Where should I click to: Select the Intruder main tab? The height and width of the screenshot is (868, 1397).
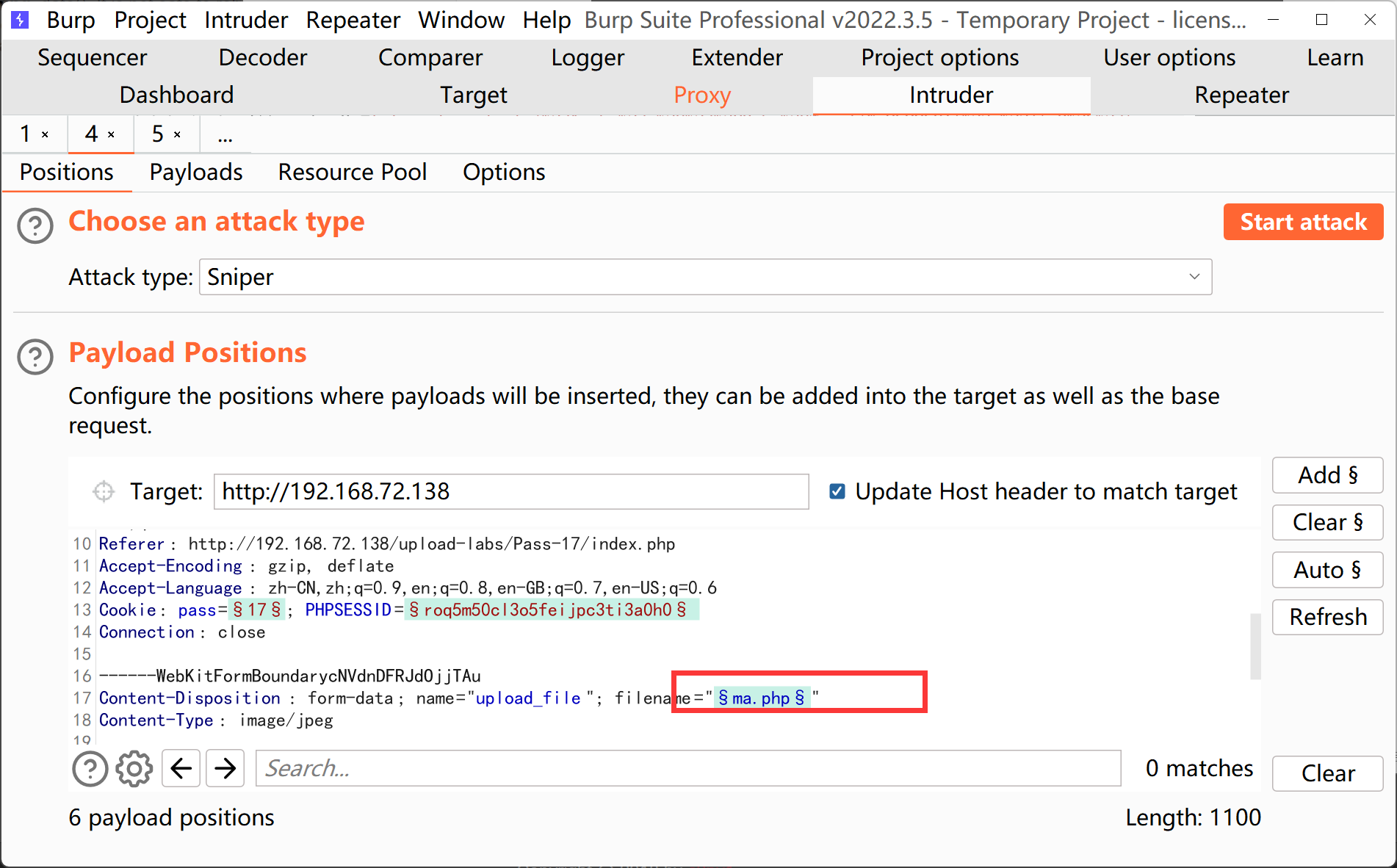951,95
